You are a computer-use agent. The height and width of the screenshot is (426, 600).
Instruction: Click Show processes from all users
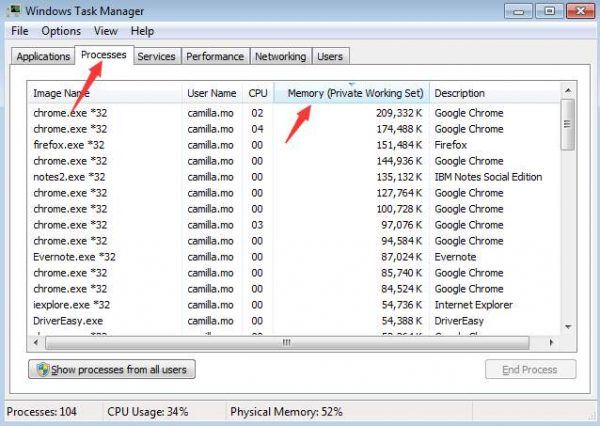pyautogui.click(x=111, y=369)
